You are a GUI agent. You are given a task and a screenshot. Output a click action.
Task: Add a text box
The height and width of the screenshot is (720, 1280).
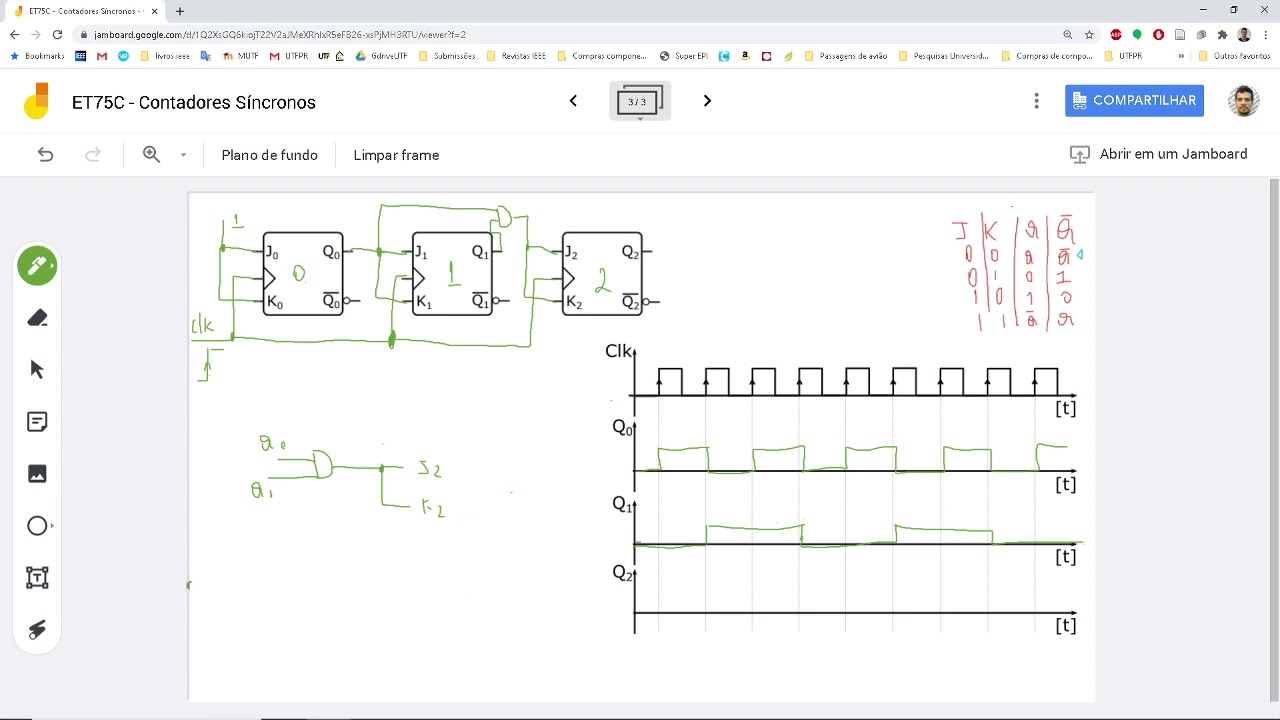coord(37,578)
